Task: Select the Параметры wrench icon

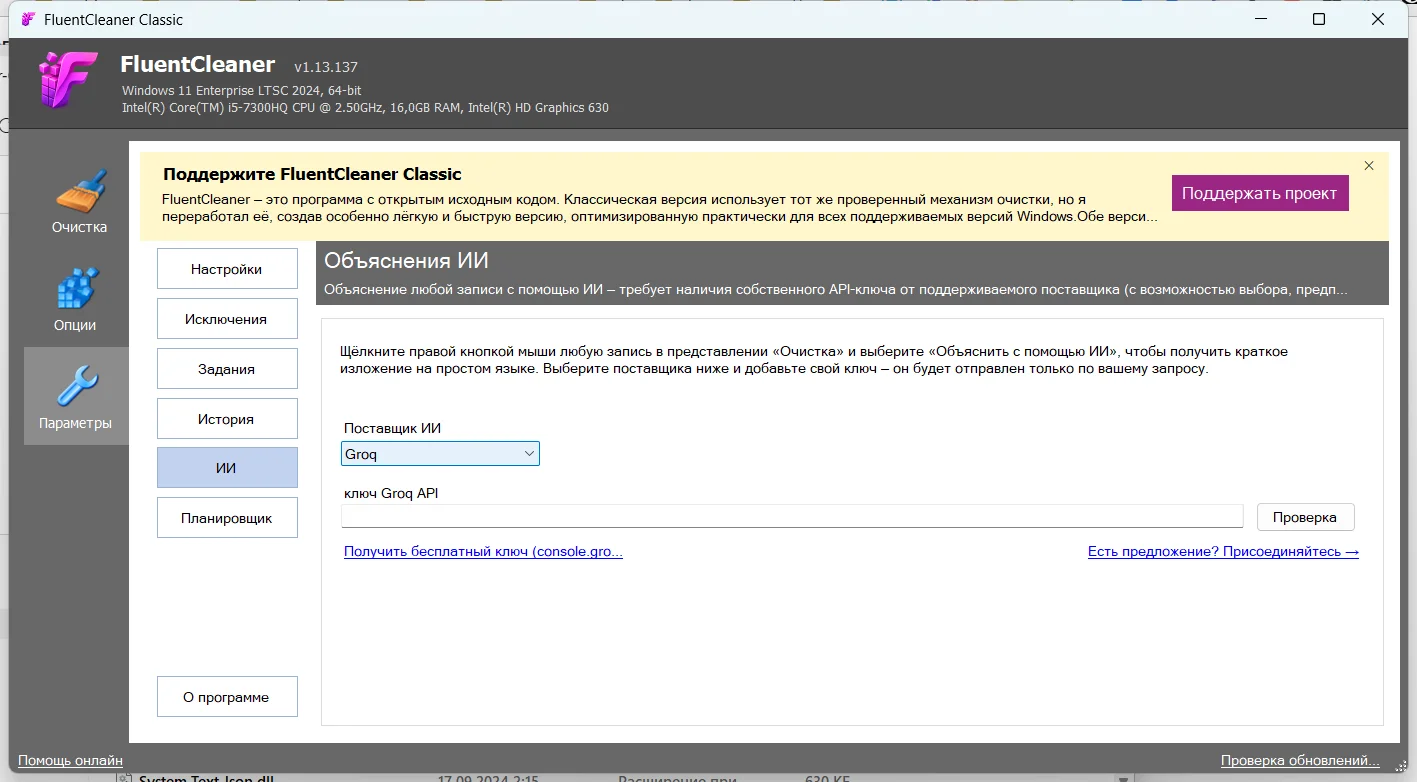Action: point(76,396)
